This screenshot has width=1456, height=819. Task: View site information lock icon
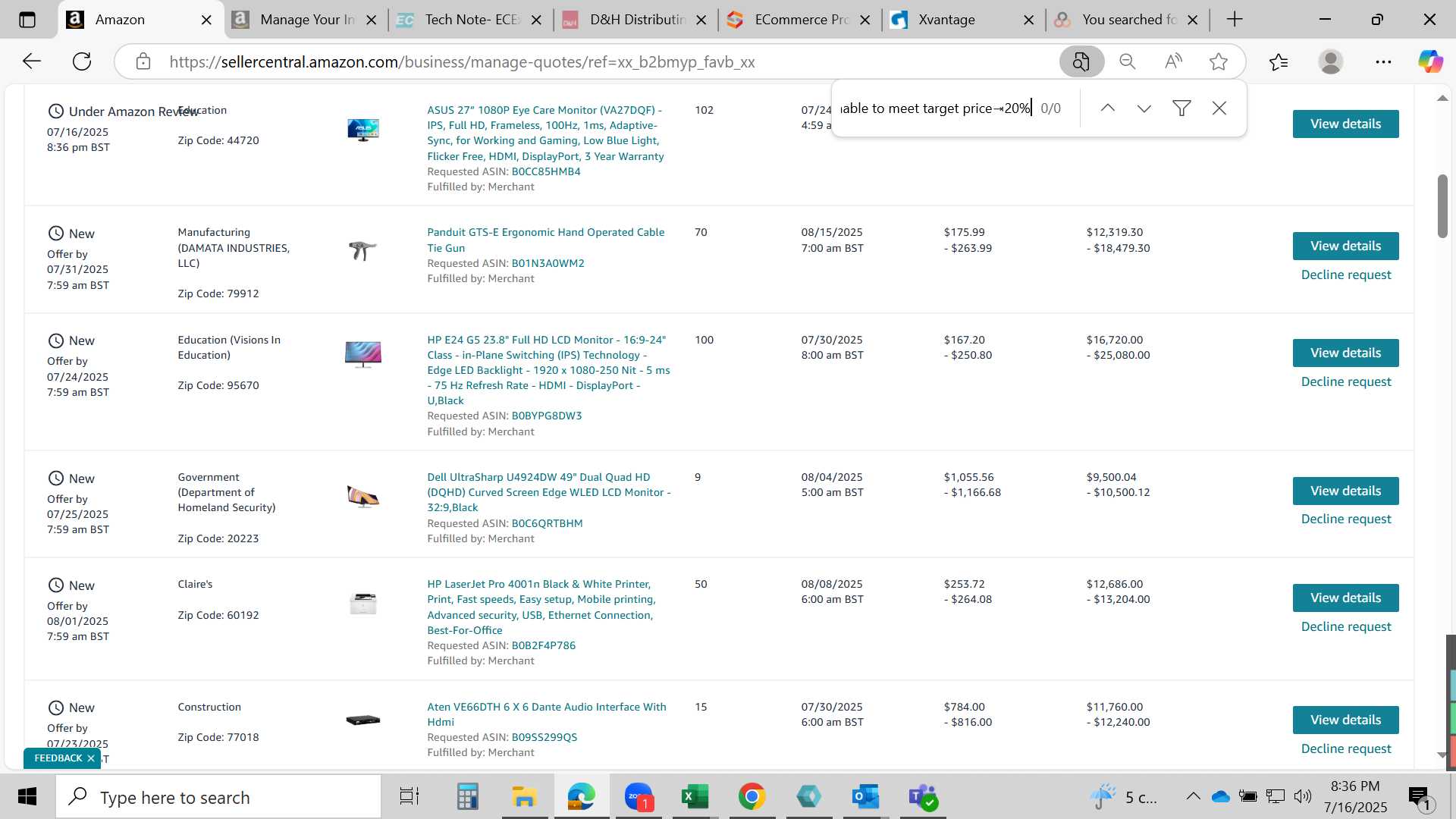click(x=143, y=61)
